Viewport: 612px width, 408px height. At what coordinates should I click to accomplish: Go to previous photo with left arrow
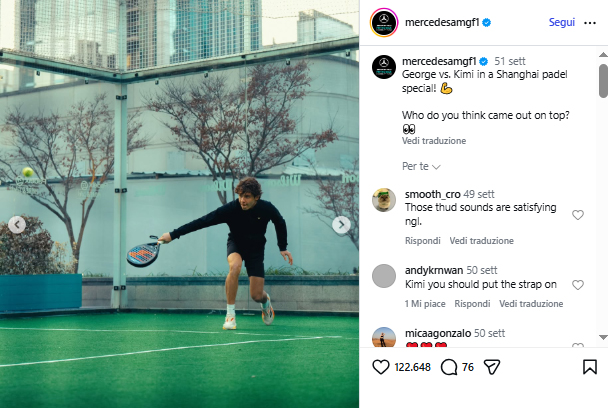coord(17,225)
